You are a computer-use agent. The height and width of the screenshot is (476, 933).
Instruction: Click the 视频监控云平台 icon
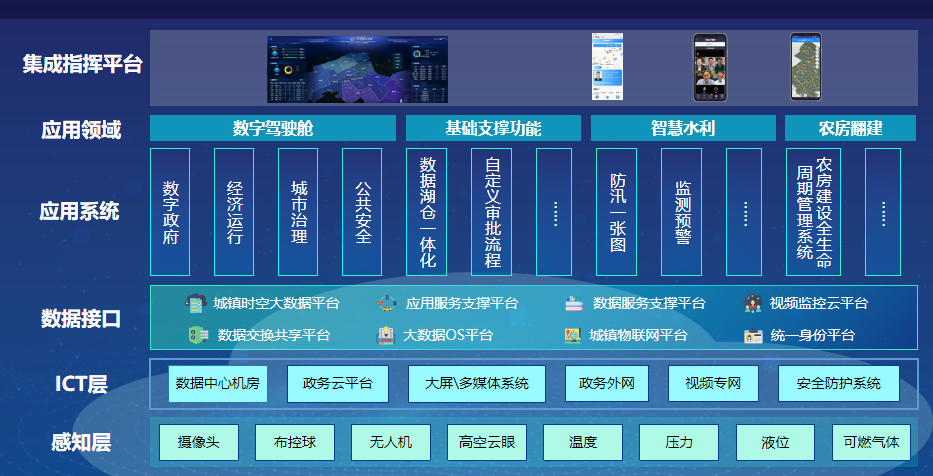pos(753,303)
